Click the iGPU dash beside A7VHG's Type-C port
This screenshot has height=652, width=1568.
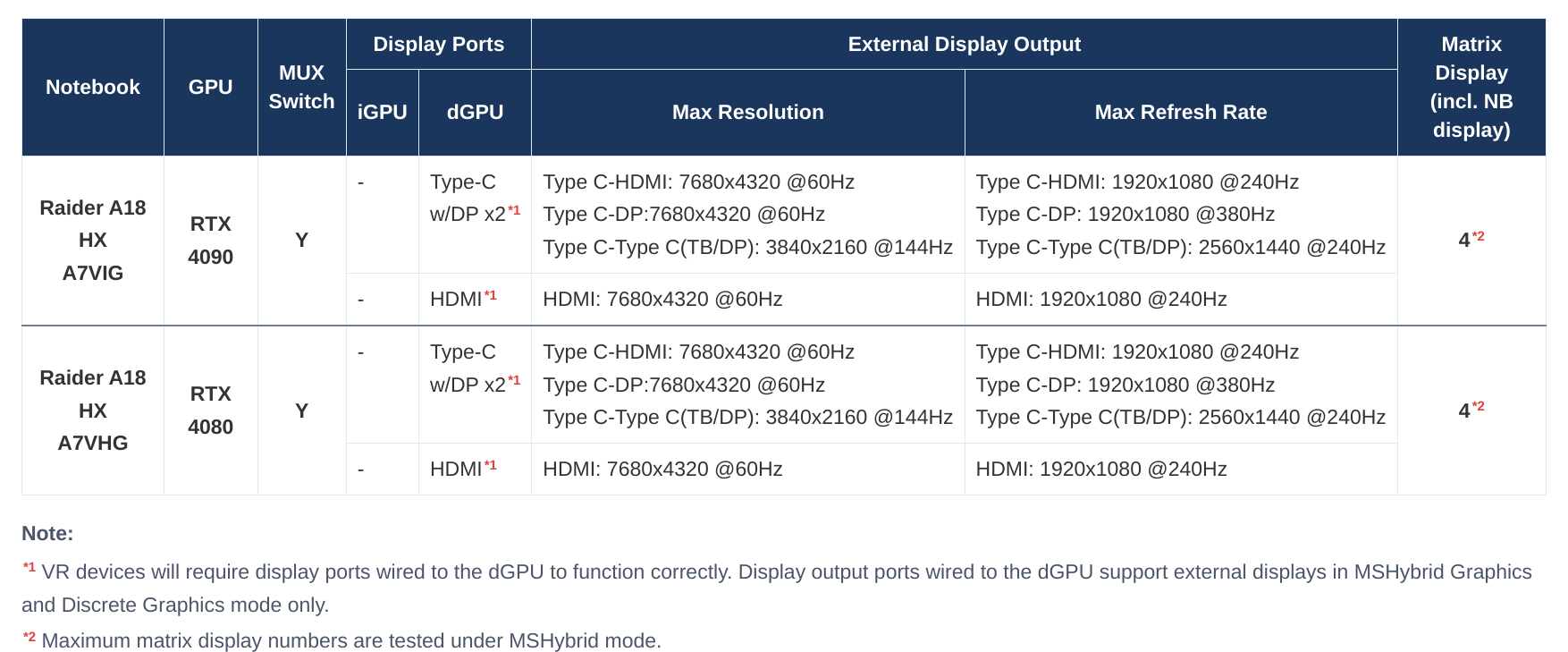361,352
